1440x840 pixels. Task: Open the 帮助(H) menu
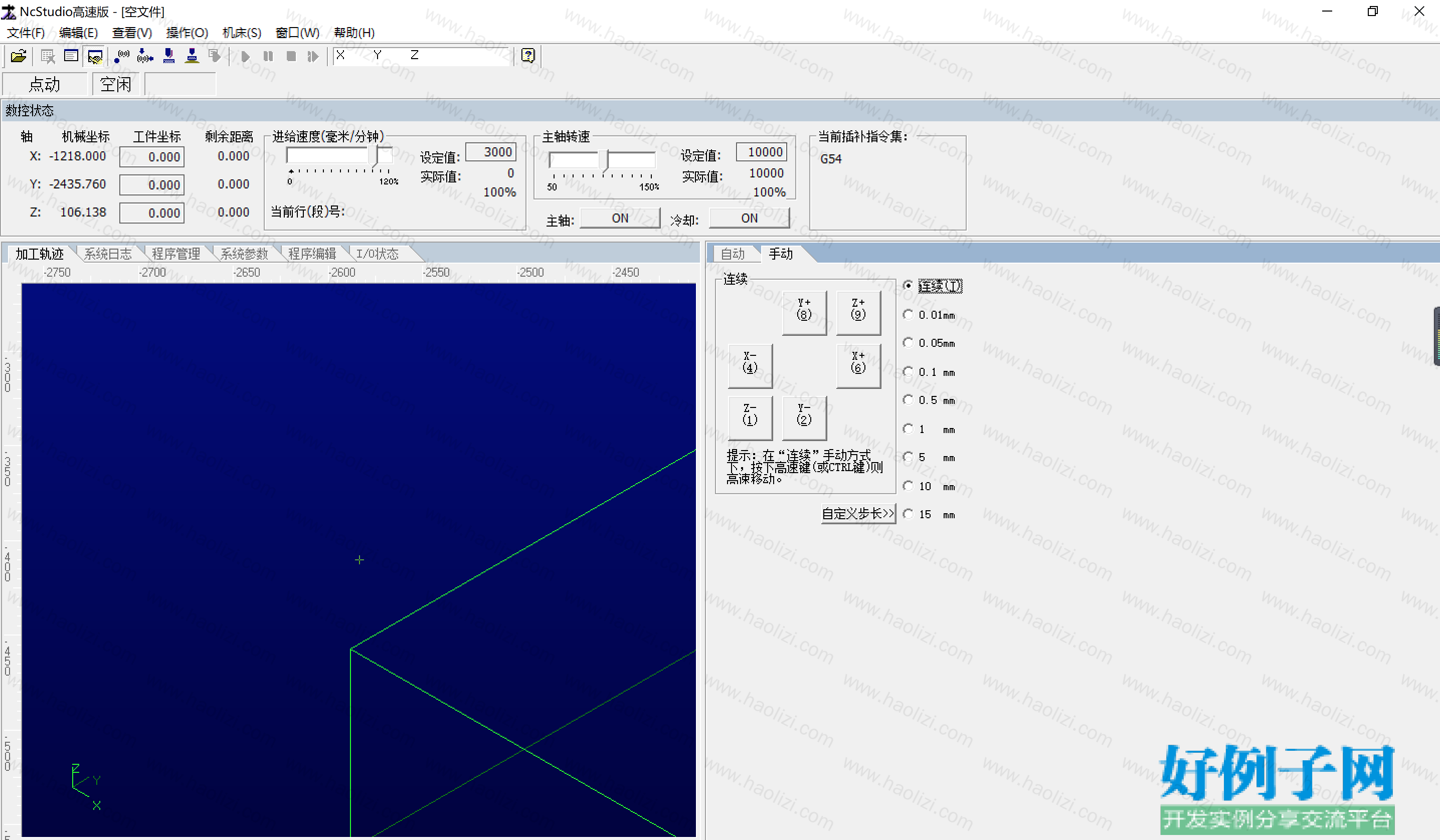354,33
